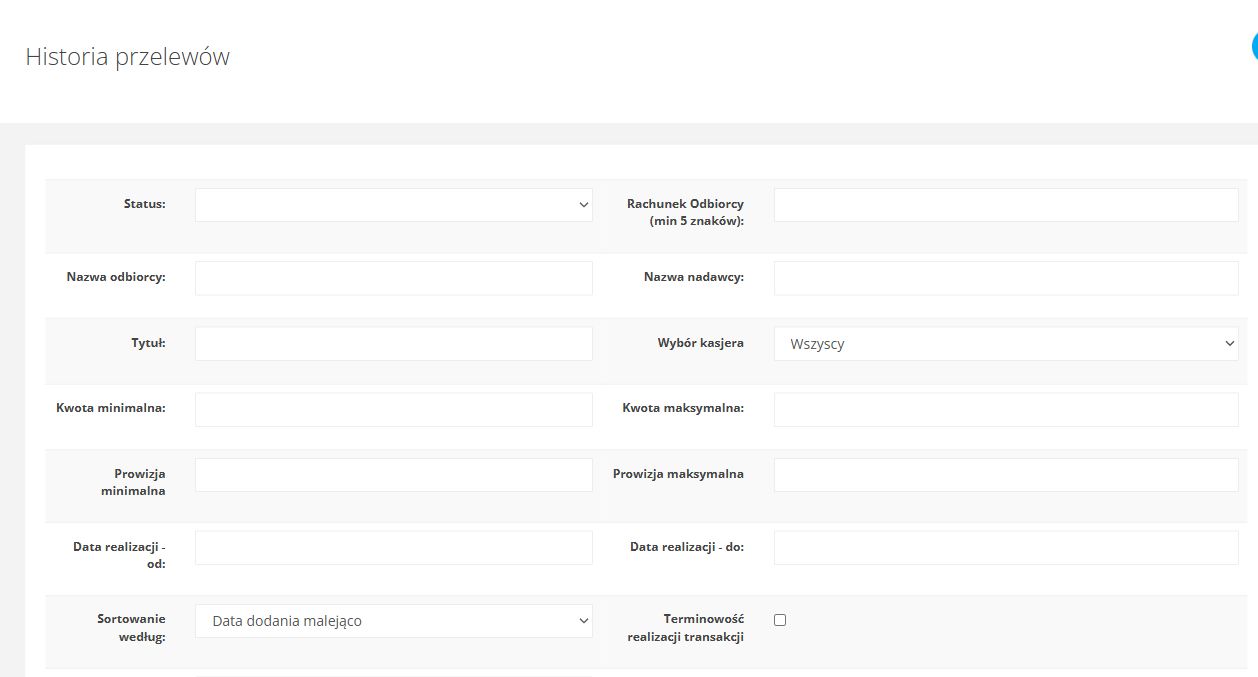1258x677 pixels.
Task: Open the Wybór kasjera dropdown
Action: [x=1006, y=344]
